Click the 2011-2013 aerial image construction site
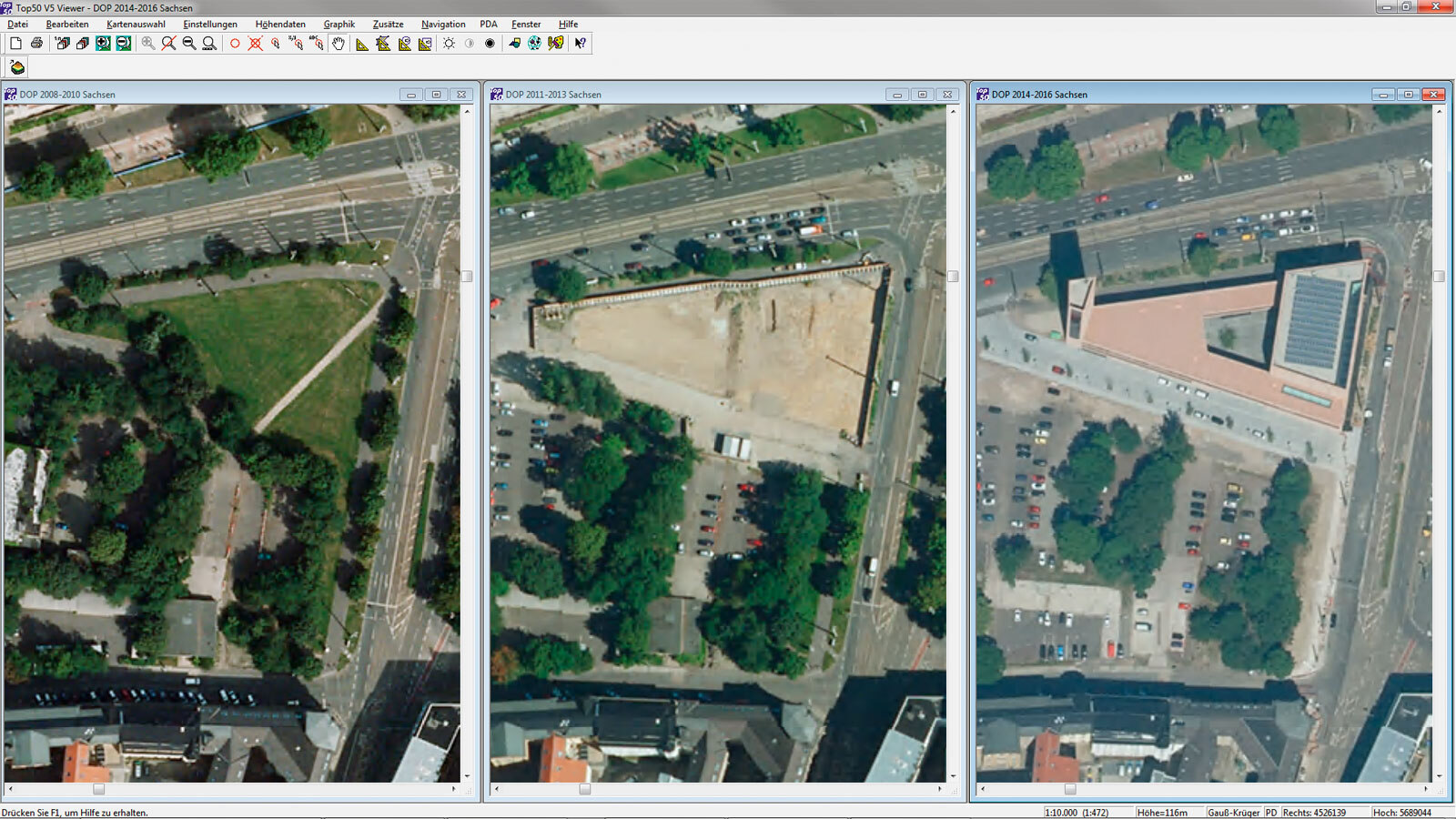 pyautogui.click(x=718, y=443)
